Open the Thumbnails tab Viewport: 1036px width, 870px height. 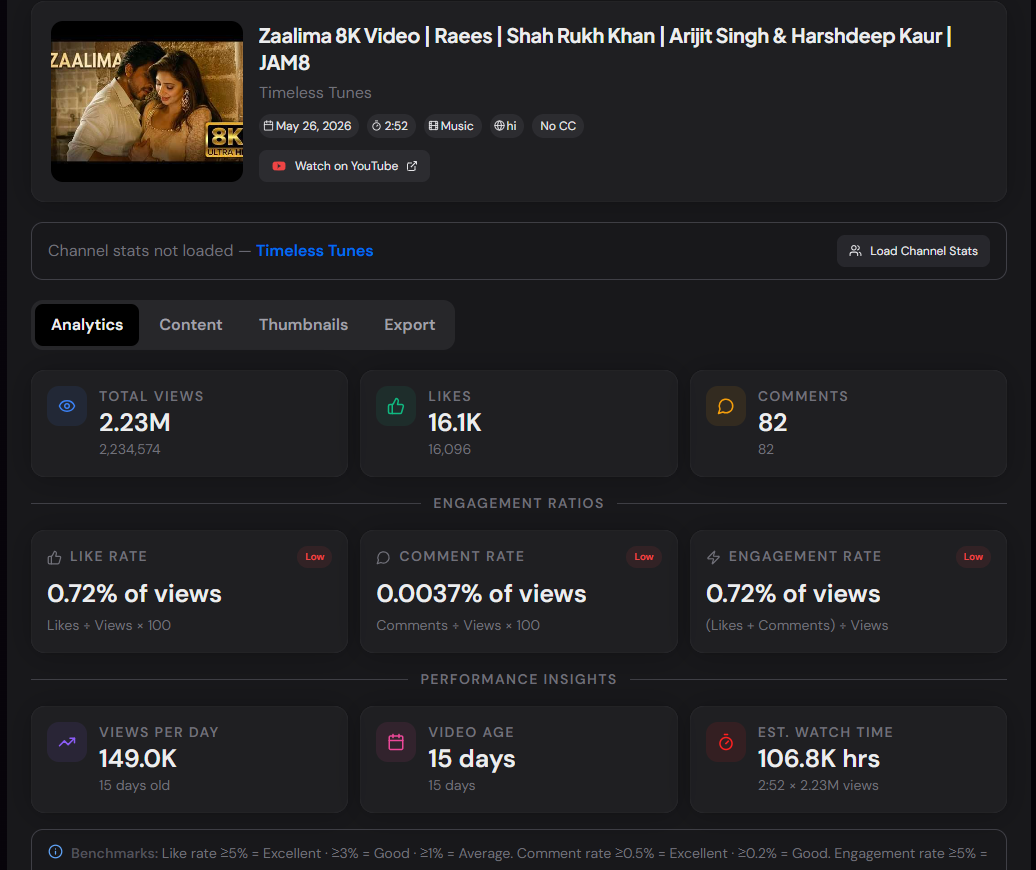(x=303, y=325)
